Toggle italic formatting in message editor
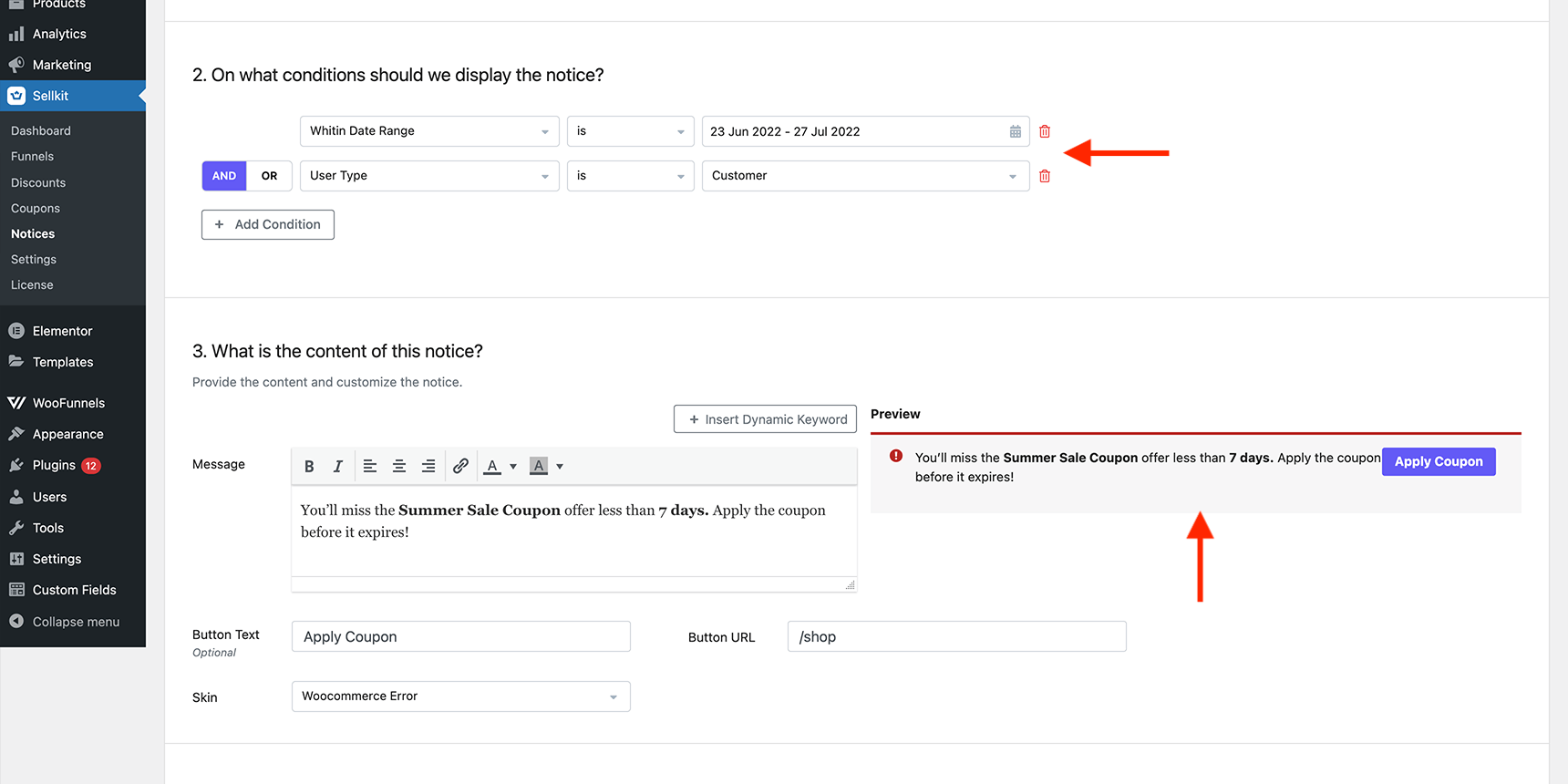 [x=338, y=466]
